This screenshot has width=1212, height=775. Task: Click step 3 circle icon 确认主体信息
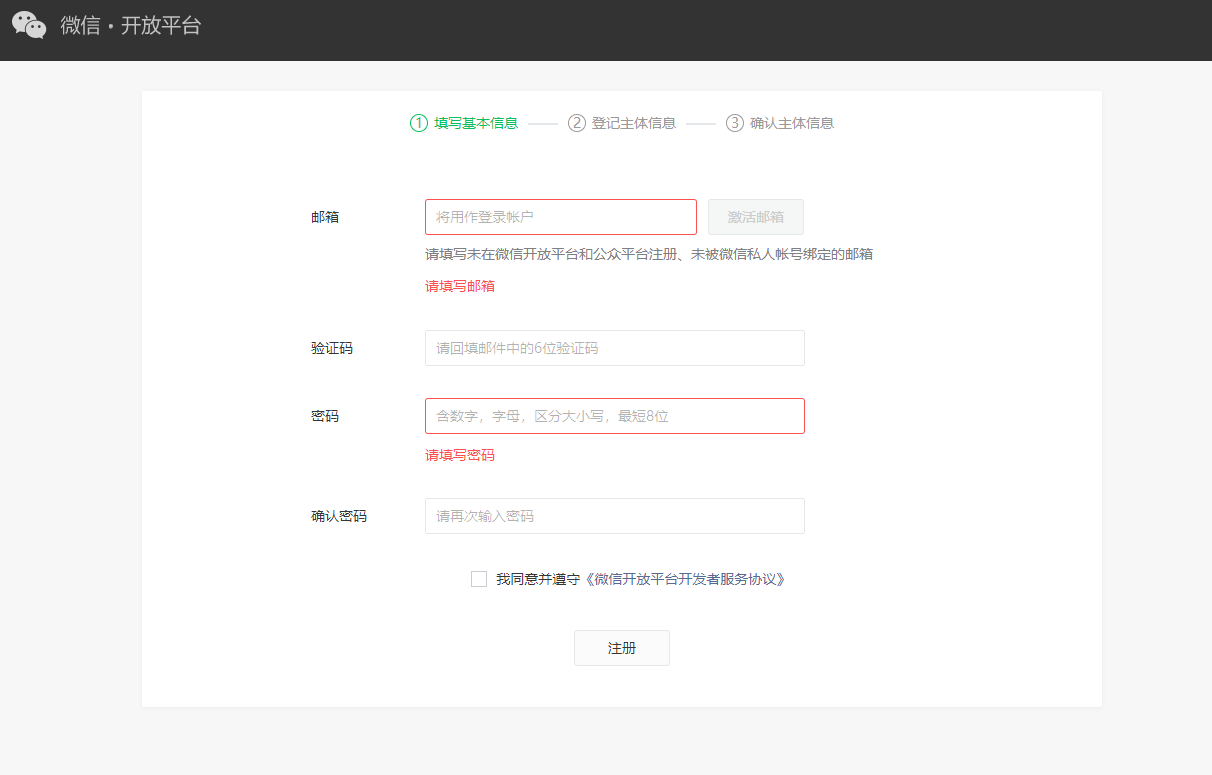click(x=735, y=123)
